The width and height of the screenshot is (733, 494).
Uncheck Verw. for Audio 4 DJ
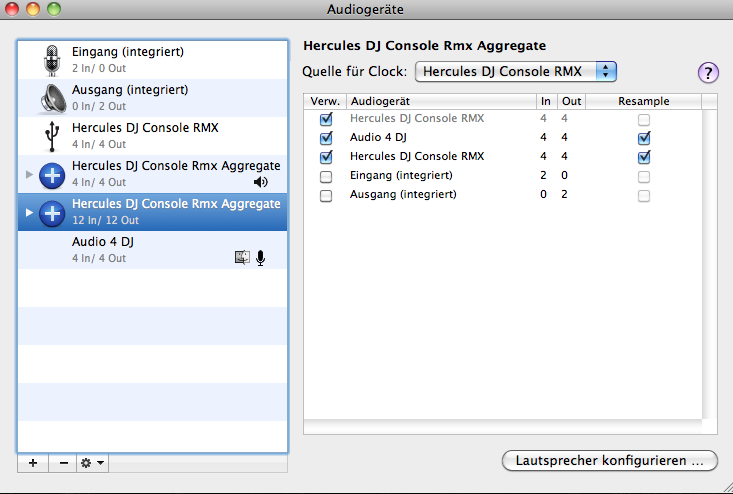(x=326, y=138)
